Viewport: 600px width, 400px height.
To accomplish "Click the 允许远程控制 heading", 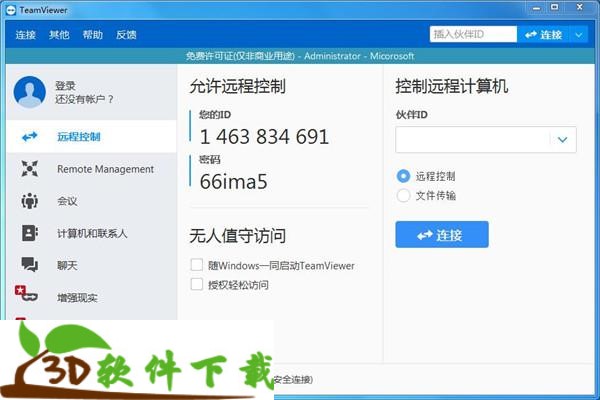I will pos(238,86).
